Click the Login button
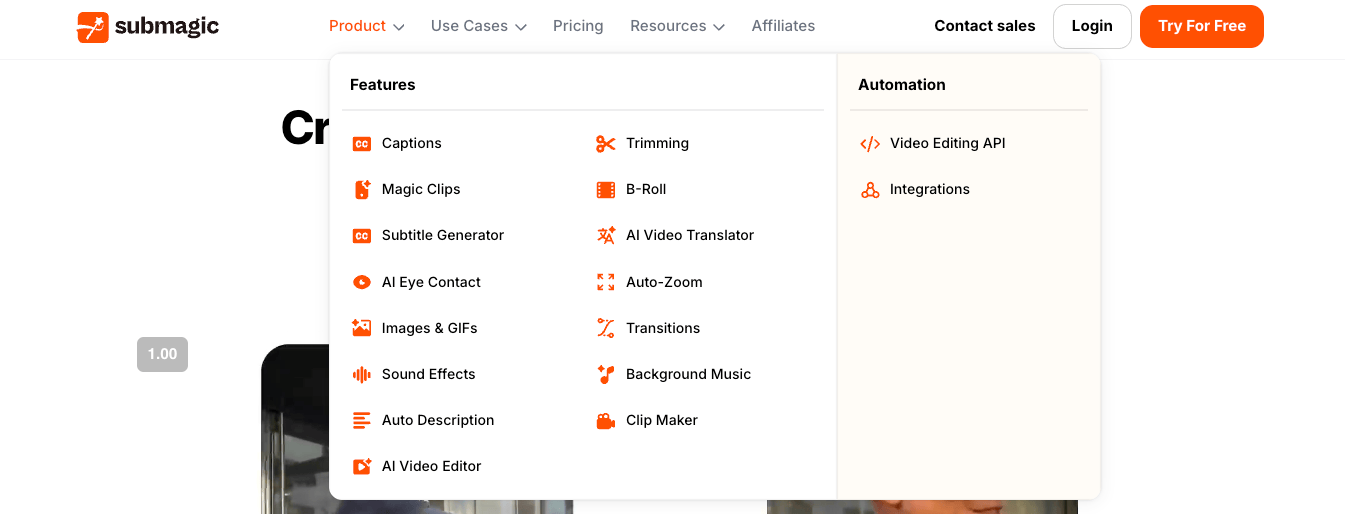This screenshot has height=514, width=1345. 1092,27
